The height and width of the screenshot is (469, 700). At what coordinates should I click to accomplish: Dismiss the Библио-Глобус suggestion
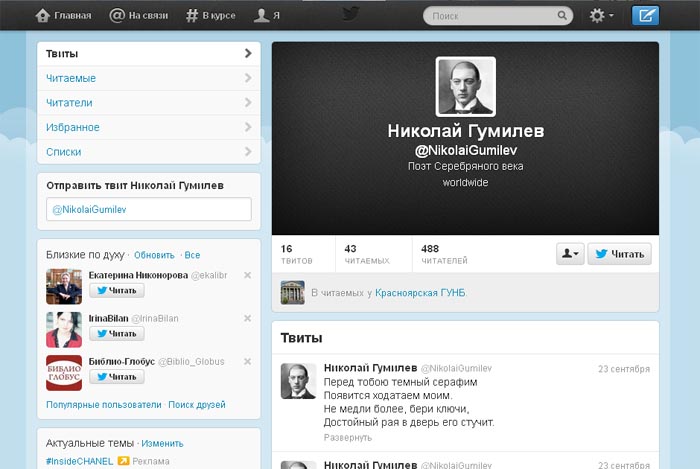(x=247, y=361)
